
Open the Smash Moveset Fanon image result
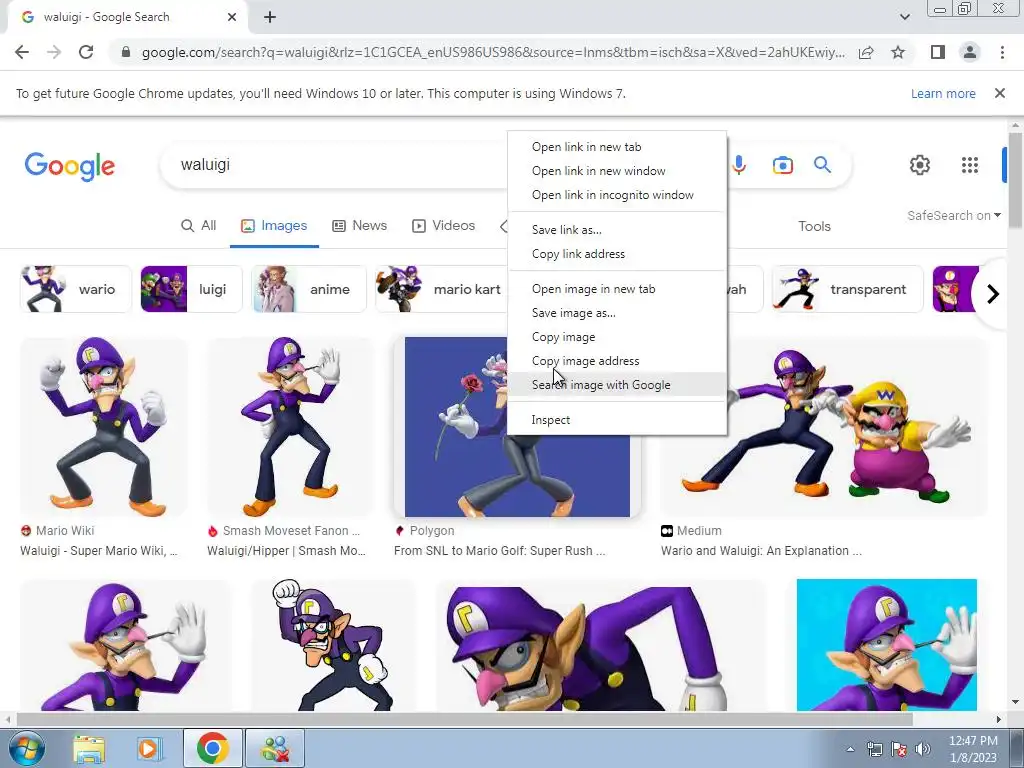pos(290,426)
